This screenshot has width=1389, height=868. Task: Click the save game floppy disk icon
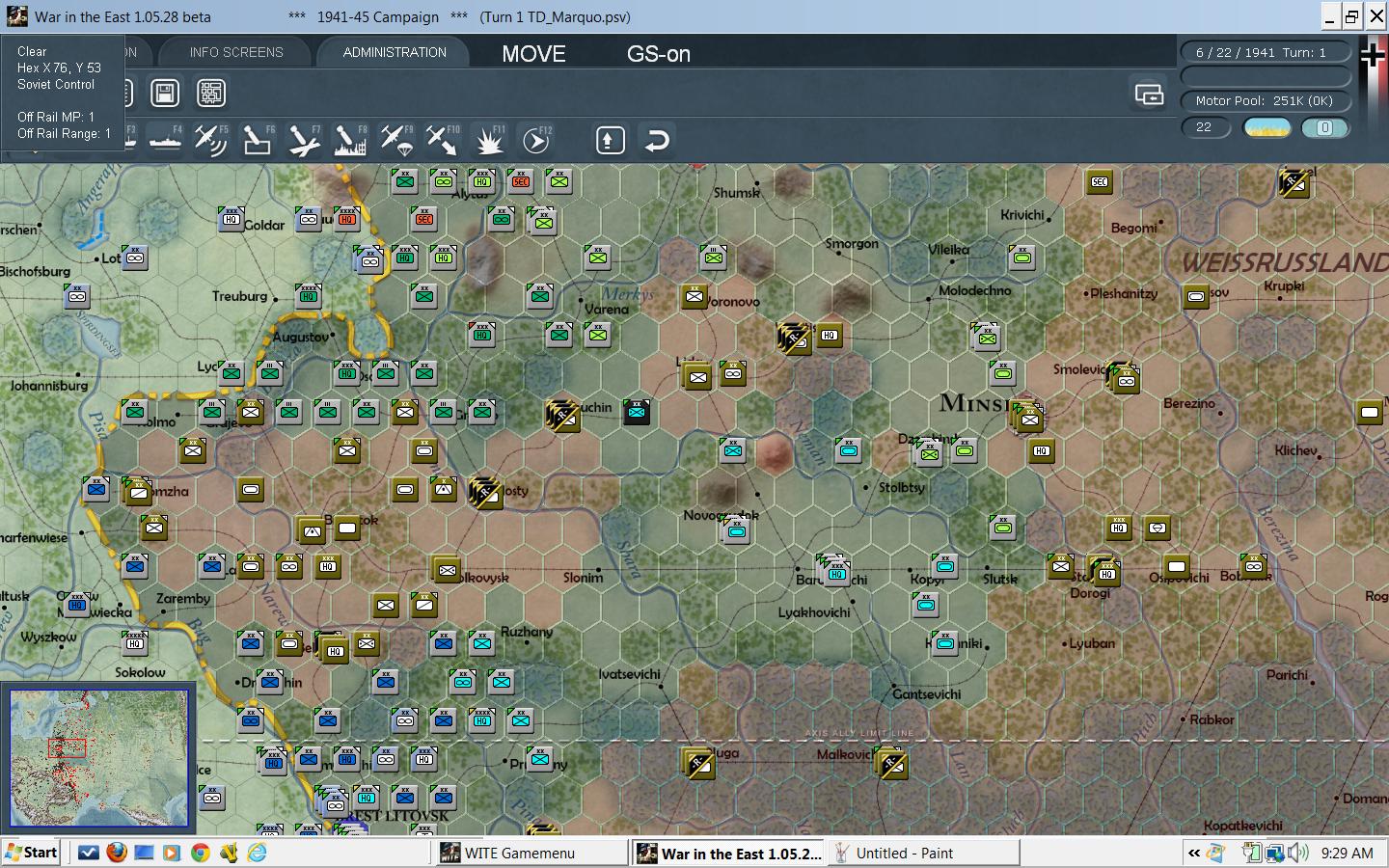(165, 93)
